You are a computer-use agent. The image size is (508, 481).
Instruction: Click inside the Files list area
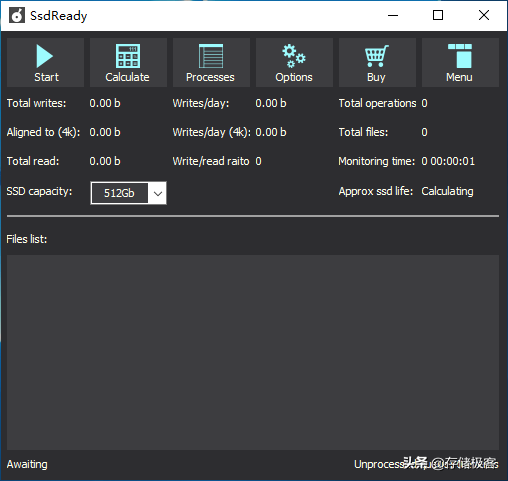point(253,352)
